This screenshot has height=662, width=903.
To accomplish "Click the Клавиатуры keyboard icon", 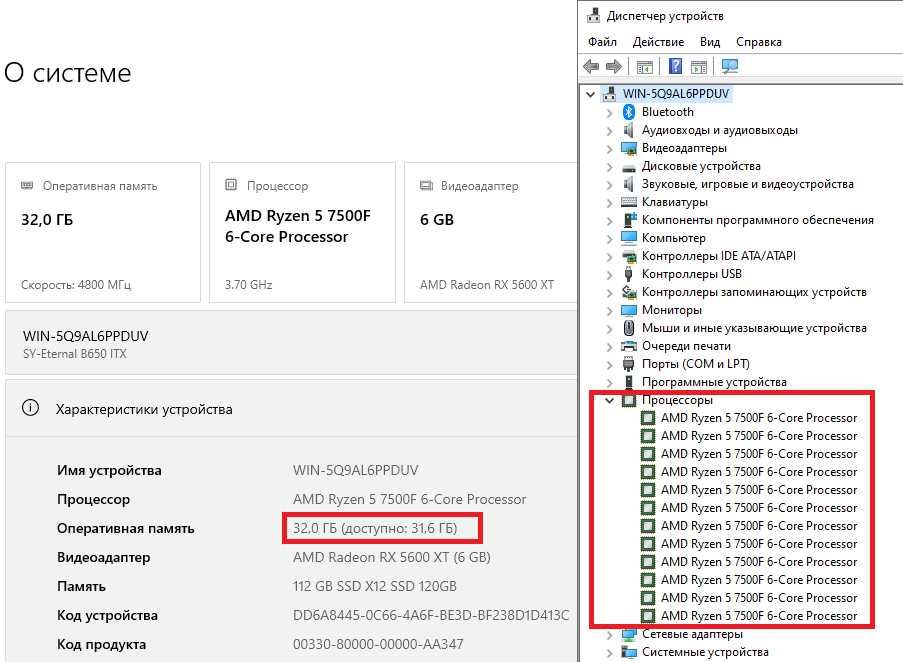I will click(x=629, y=202).
